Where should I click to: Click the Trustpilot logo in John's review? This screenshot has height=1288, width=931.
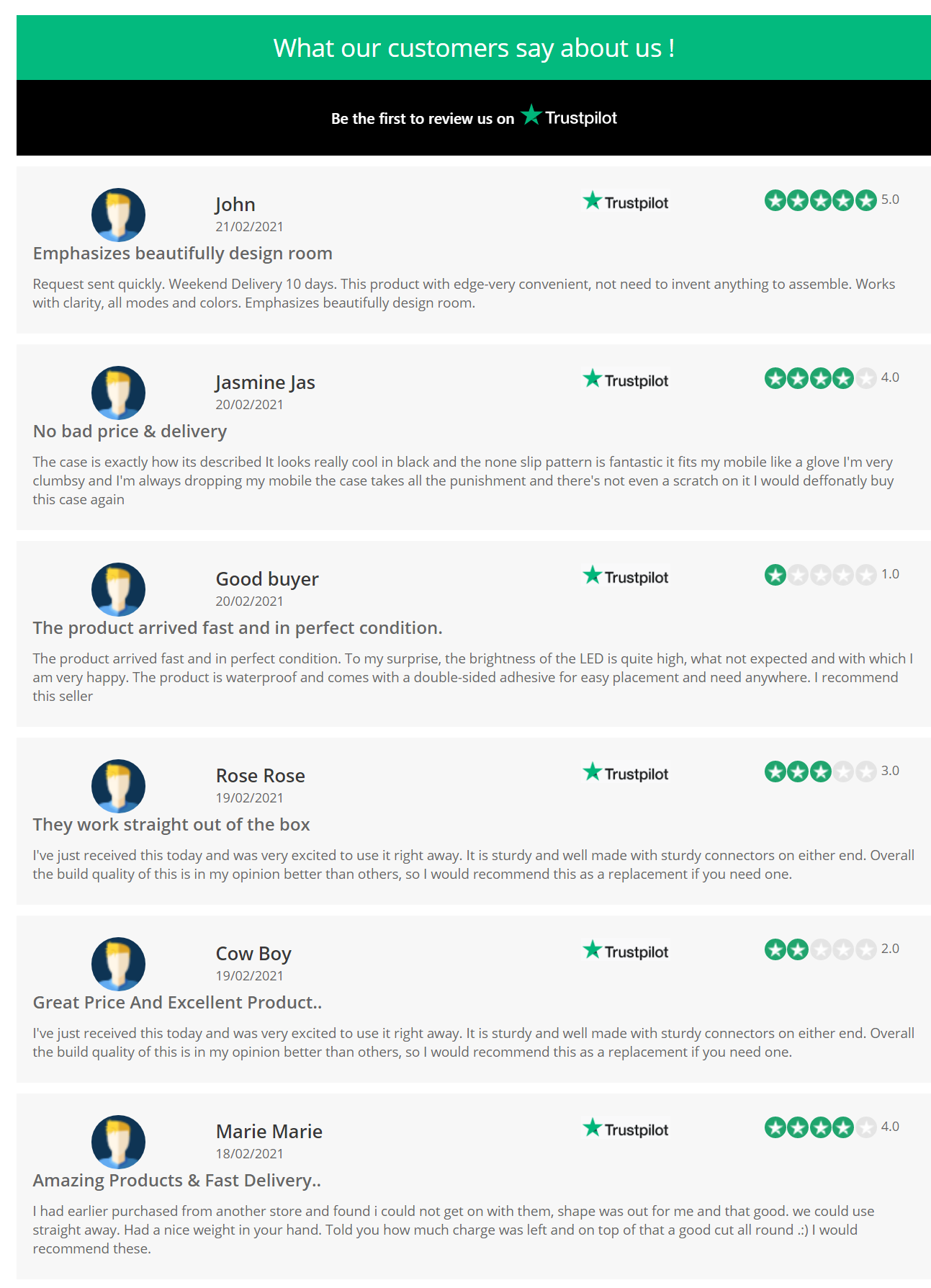coord(626,202)
